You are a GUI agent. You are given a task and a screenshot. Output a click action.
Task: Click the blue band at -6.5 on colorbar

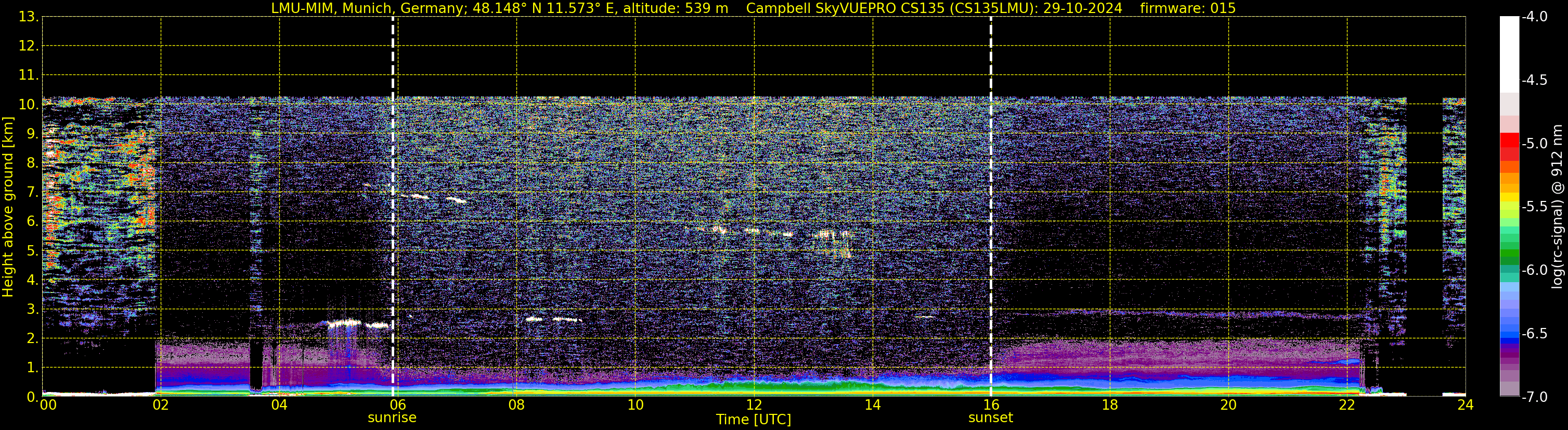coord(1510,334)
